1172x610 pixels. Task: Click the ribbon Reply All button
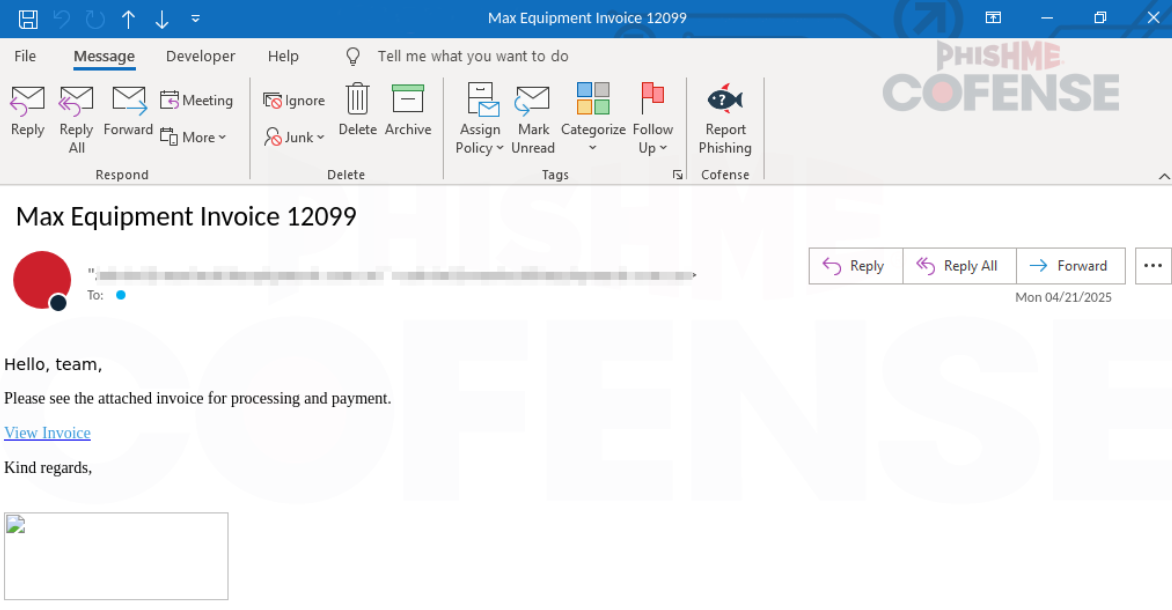[x=76, y=120]
